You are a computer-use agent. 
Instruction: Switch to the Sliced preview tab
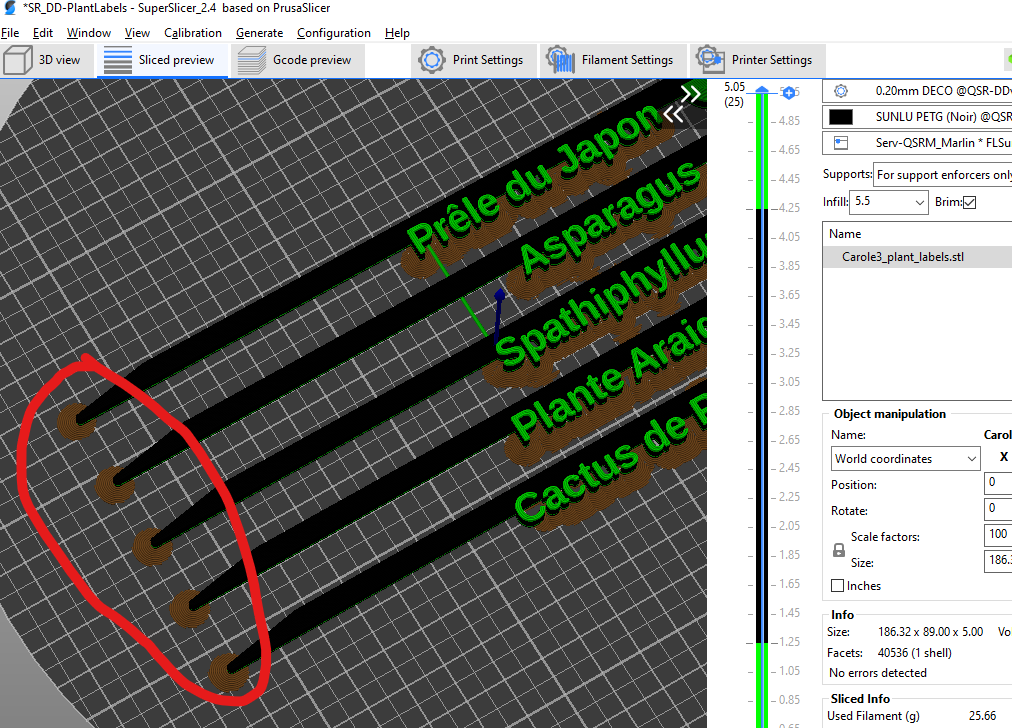[163, 60]
